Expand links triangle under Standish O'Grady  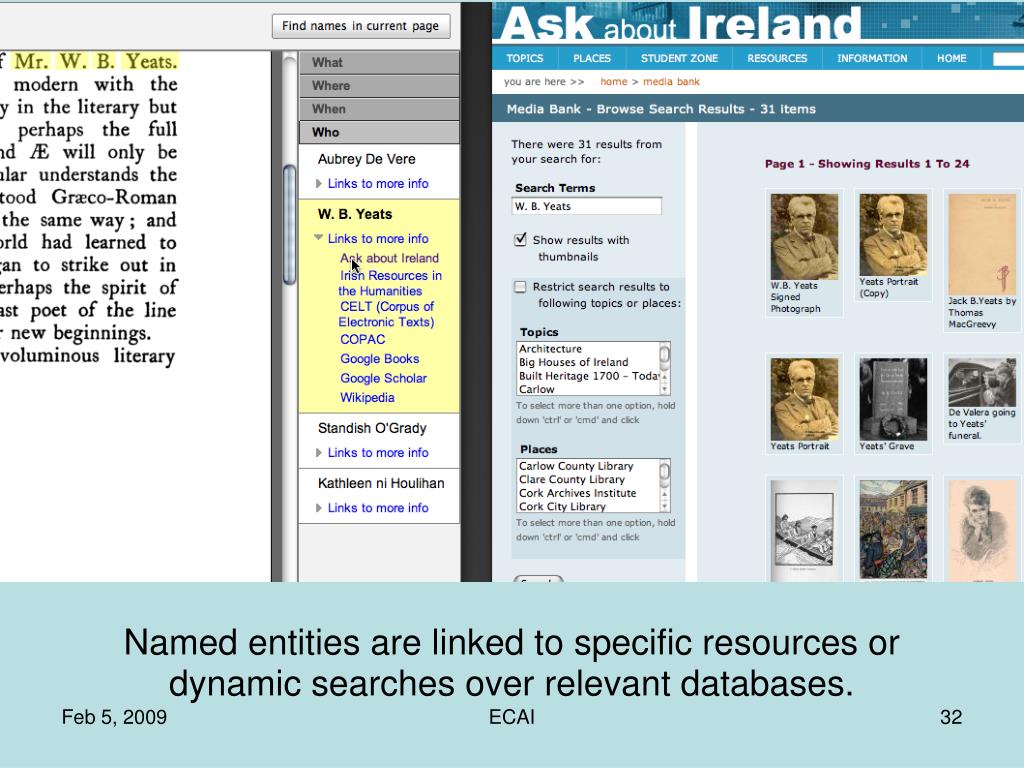(x=319, y=453)
